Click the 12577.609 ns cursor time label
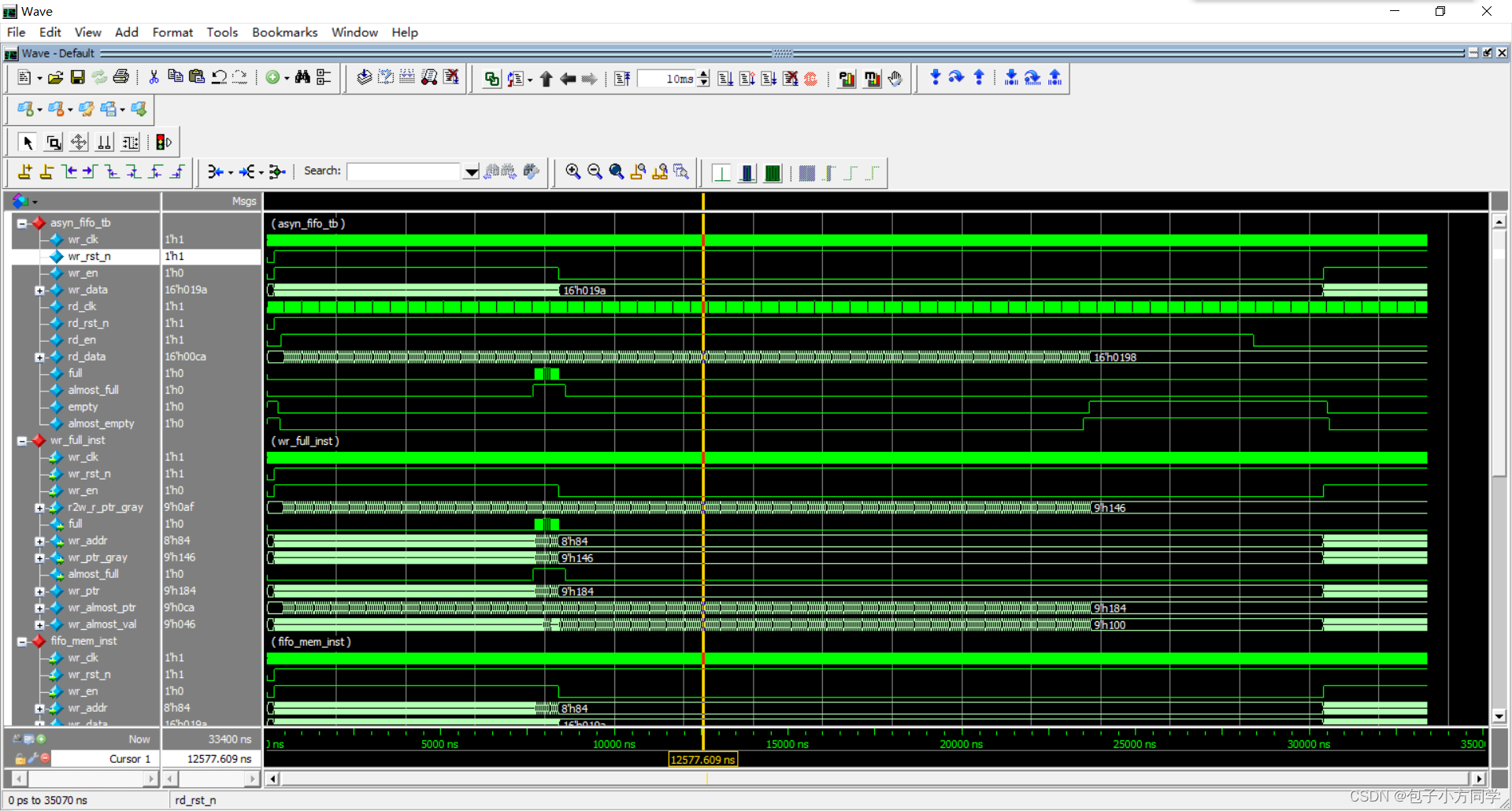 coord(703,760)
